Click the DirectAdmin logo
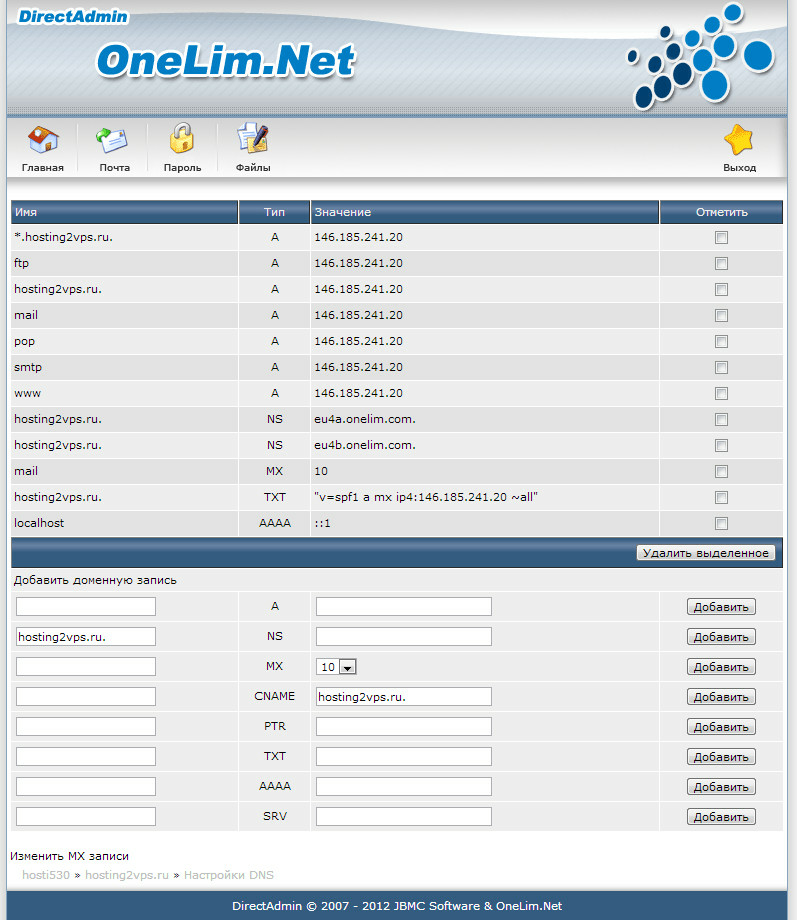 (73, 16)
